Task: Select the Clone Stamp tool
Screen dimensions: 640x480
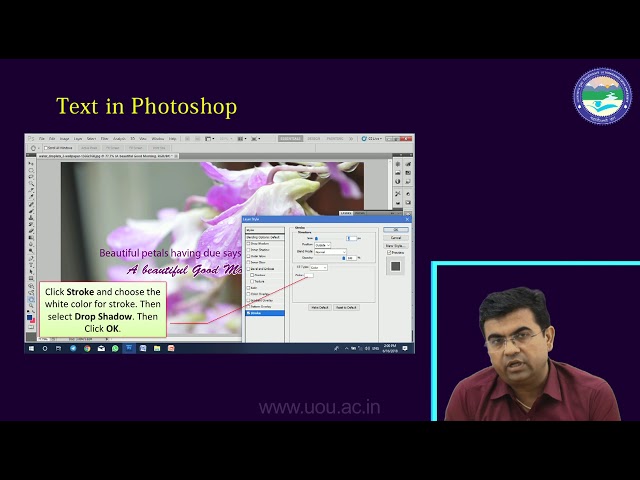Action: [x=31, y=218]
